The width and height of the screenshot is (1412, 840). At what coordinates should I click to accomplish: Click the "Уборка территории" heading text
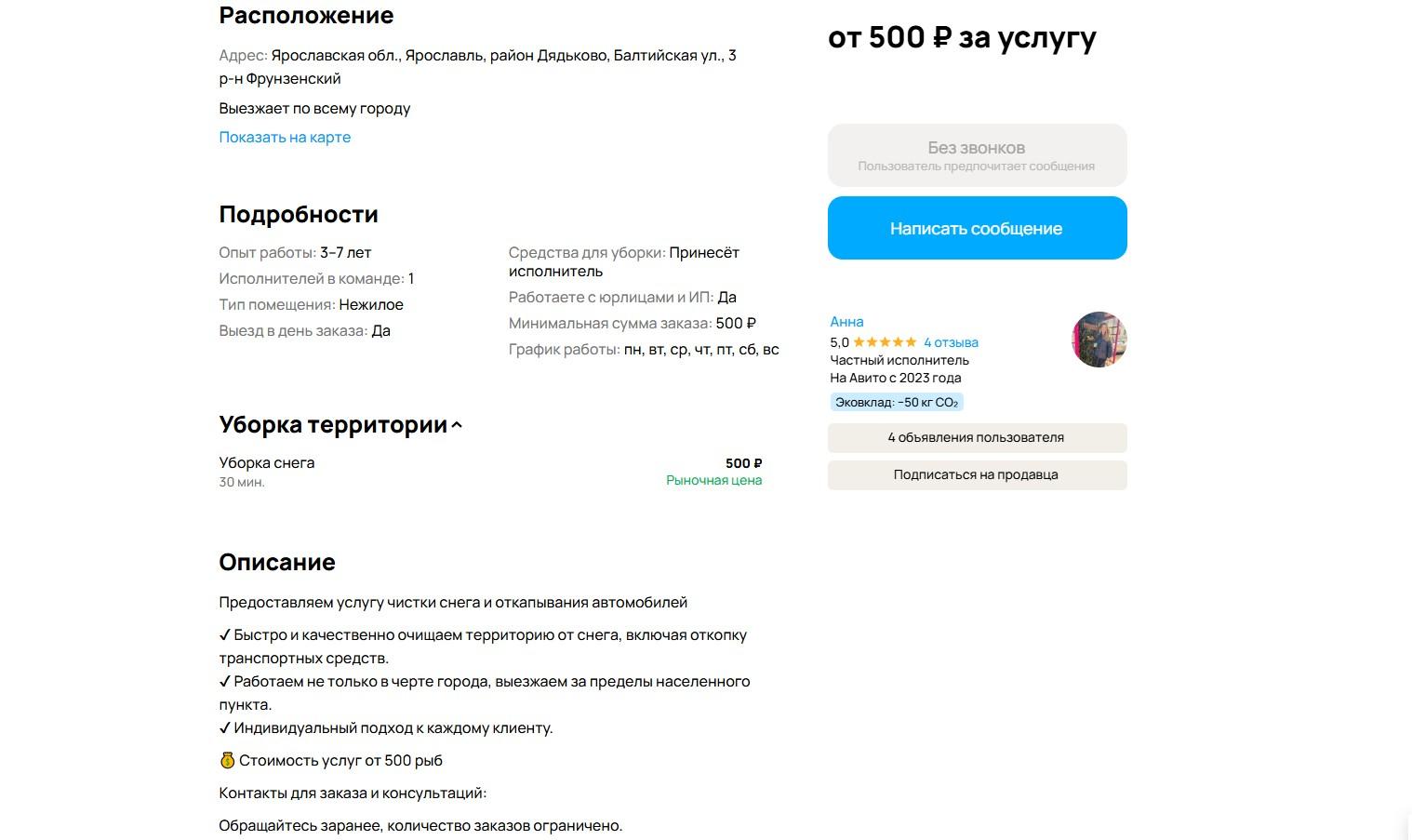click(x=333, y=425)
